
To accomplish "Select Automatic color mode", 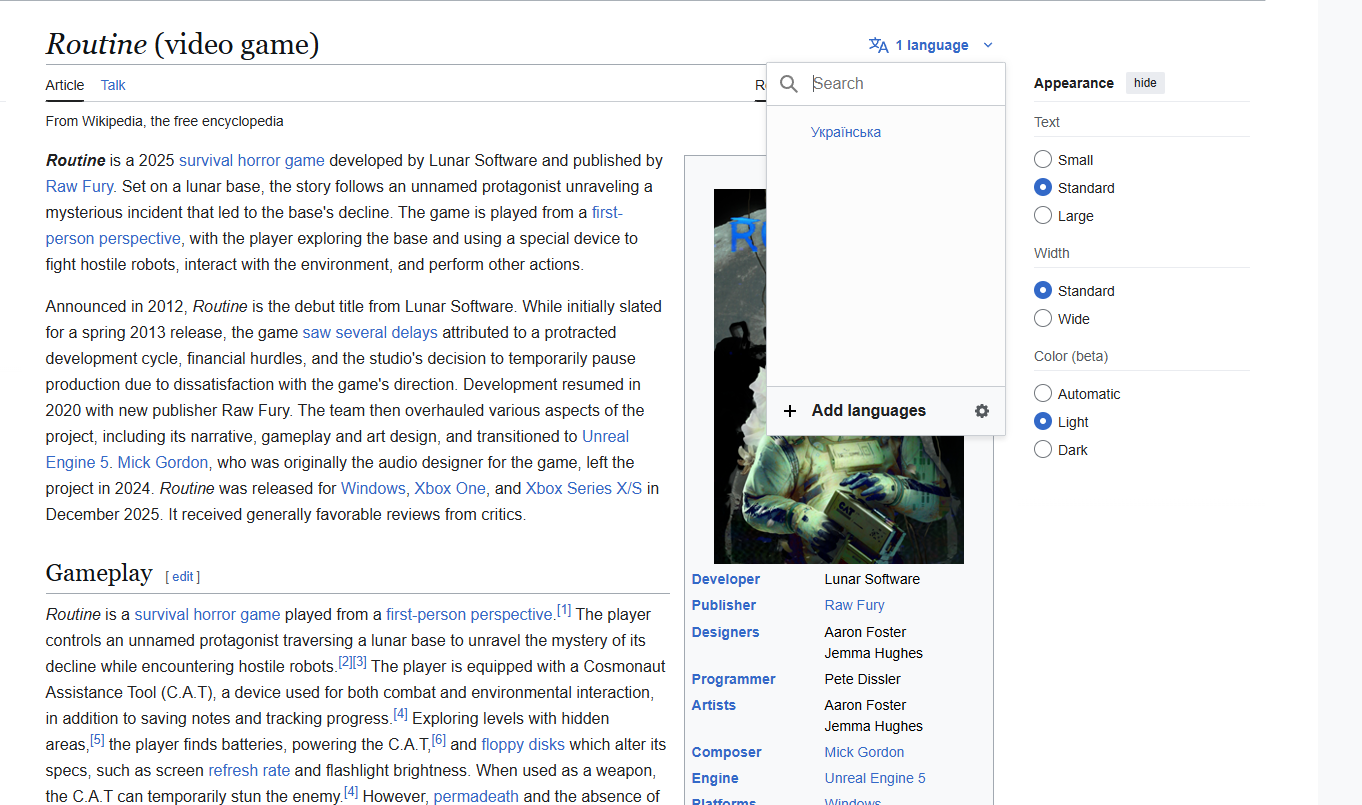I will pyautogui.click(x=1043, y=393).
